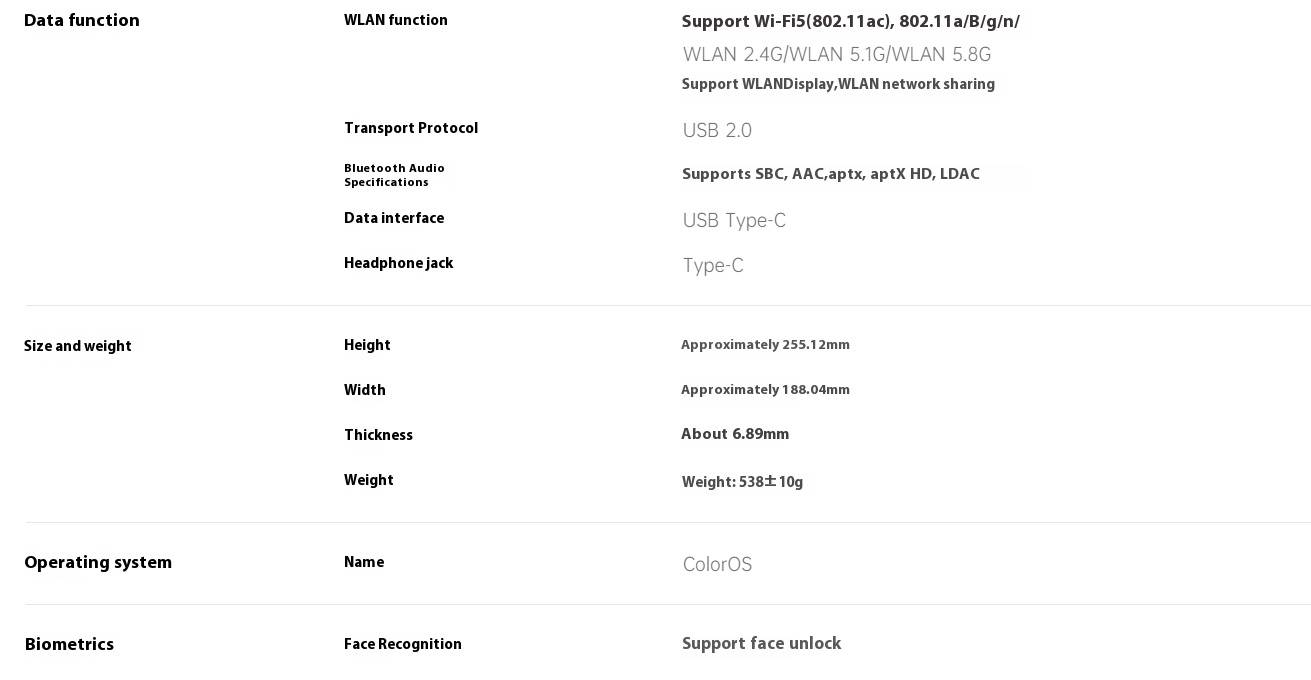The height and width of the screenshot is (680, 1311).
Task: Click the USB 2.0 value
Action: click(x=717, y=130)
